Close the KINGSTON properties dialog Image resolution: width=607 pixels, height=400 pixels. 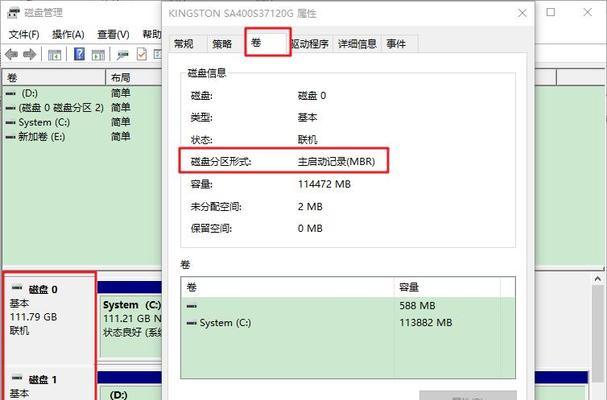522,13
